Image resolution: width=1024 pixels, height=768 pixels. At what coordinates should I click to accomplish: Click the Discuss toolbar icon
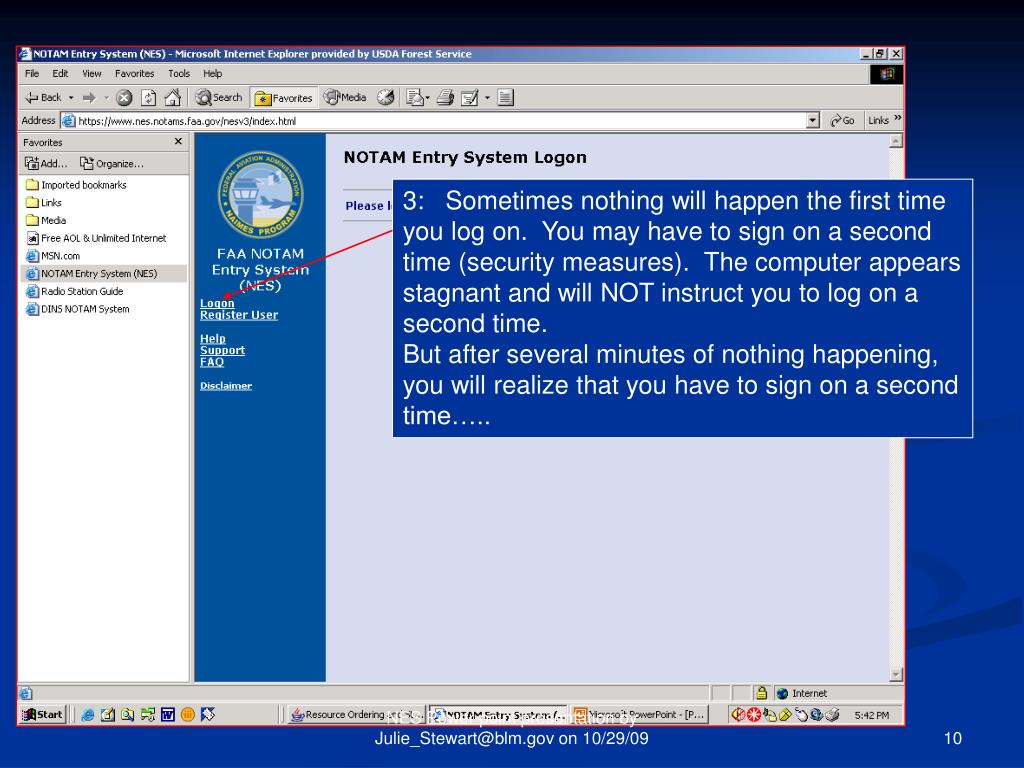click(x=505, y=98)
